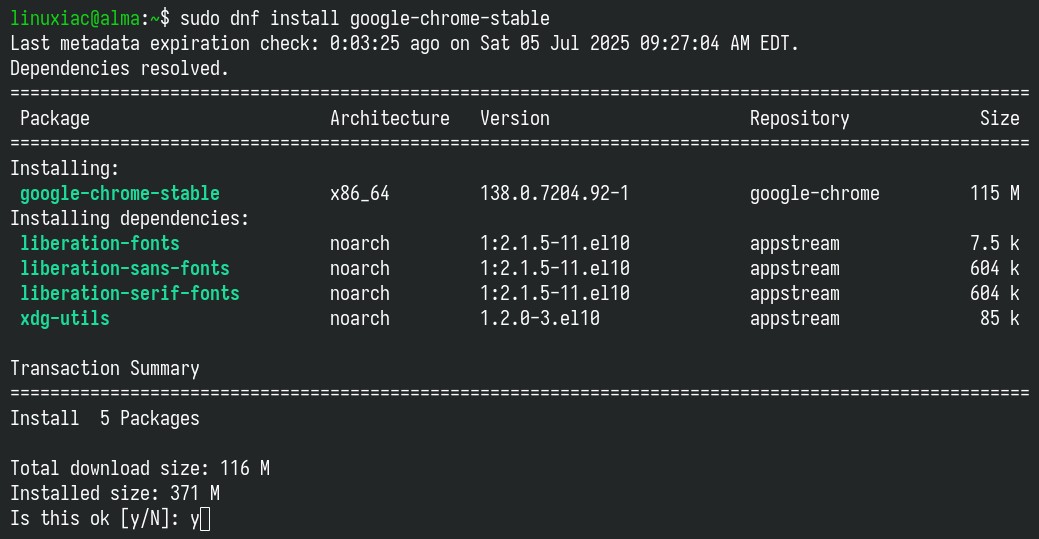Click the Total download size line
Image resolution: width=1039 pixels, height=539 pixels.
tap(140, 468)
